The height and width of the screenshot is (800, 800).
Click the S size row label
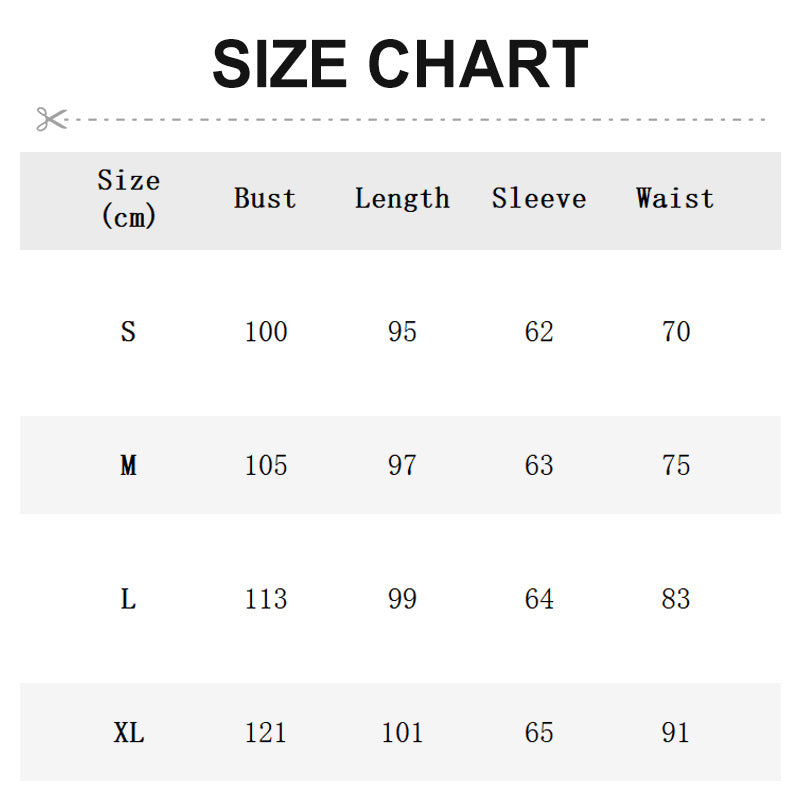coord(128,332)
